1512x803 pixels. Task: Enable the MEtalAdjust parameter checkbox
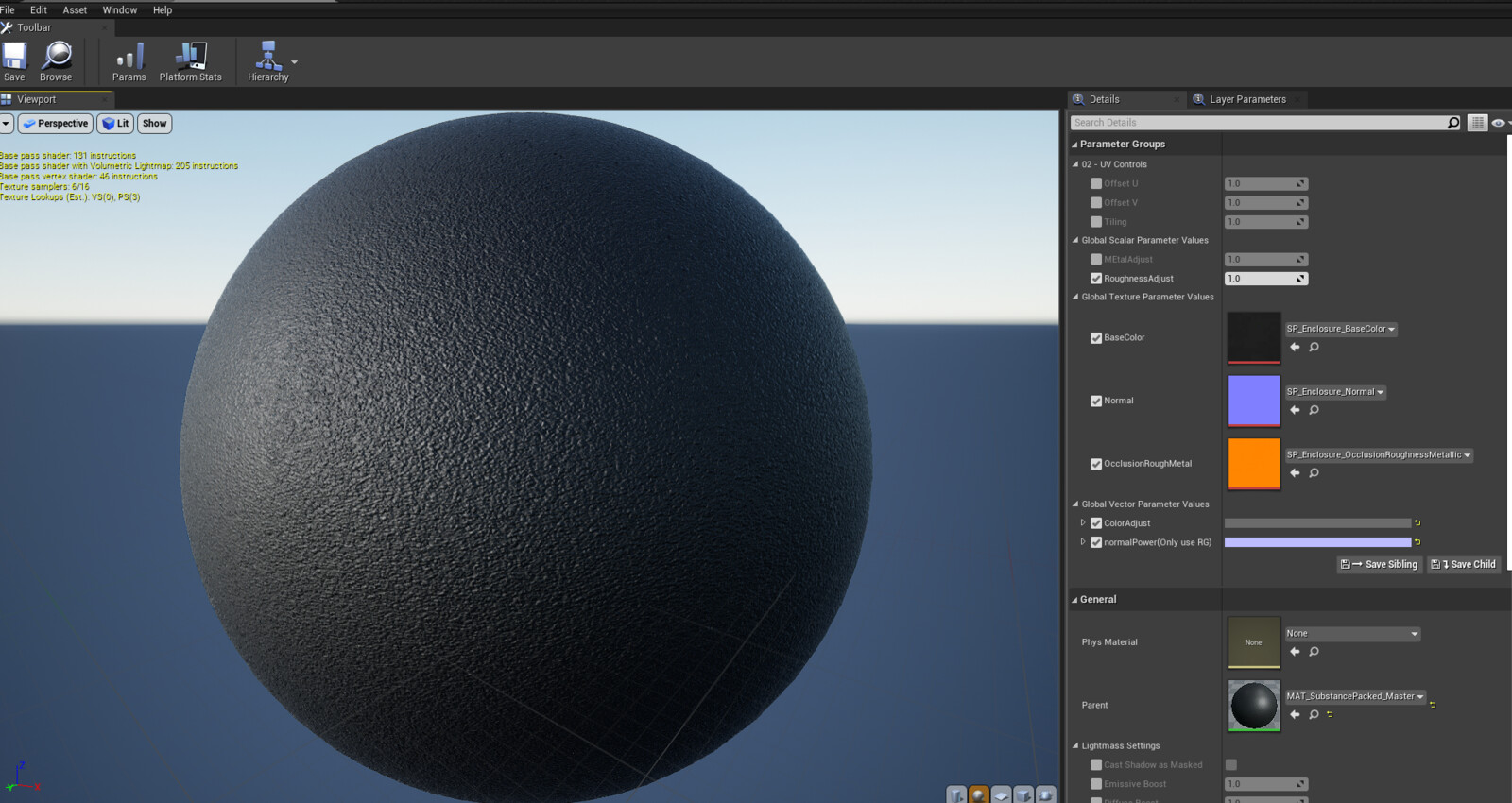coord(1096,259)
